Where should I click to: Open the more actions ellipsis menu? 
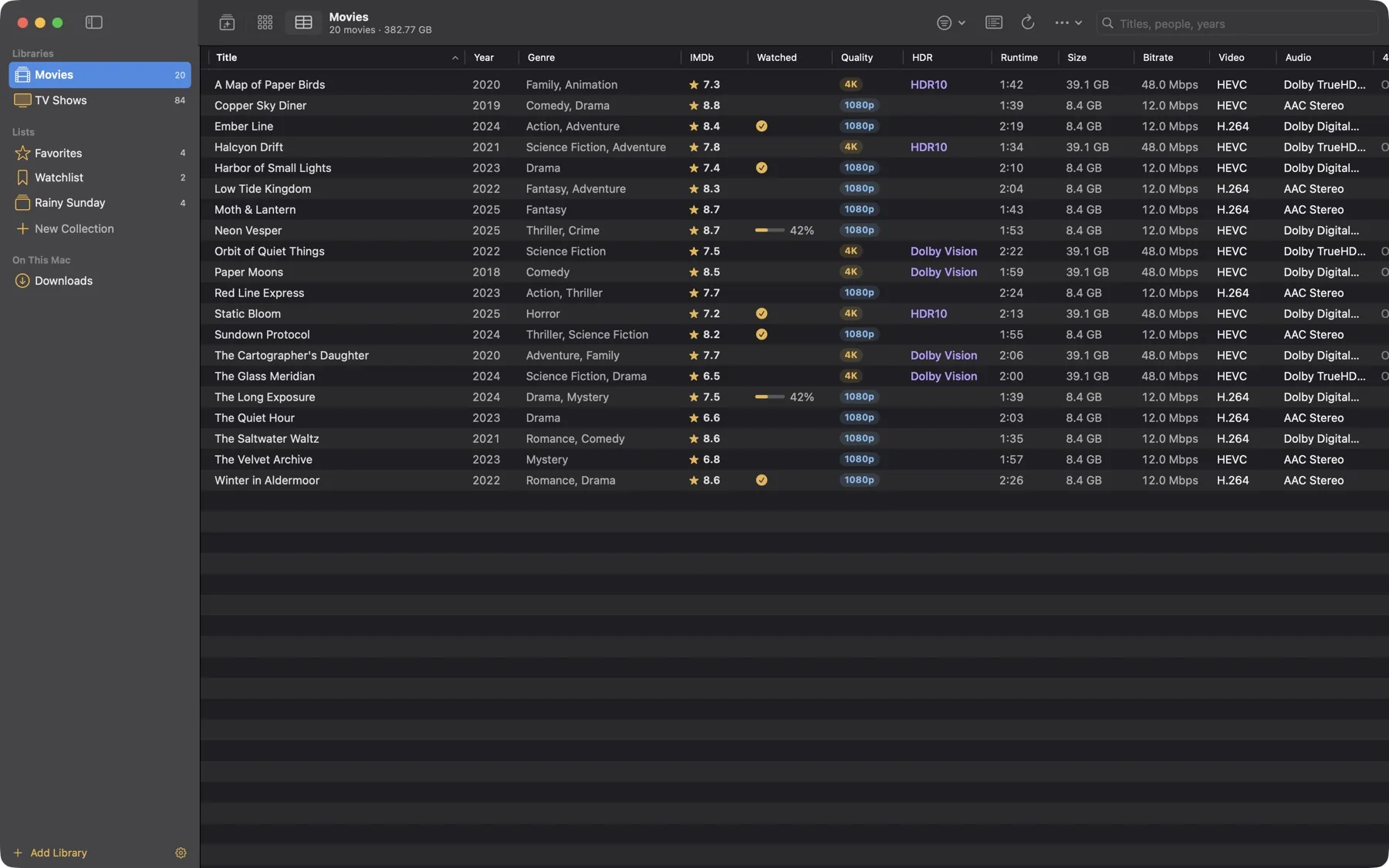tap(1069, 23)
